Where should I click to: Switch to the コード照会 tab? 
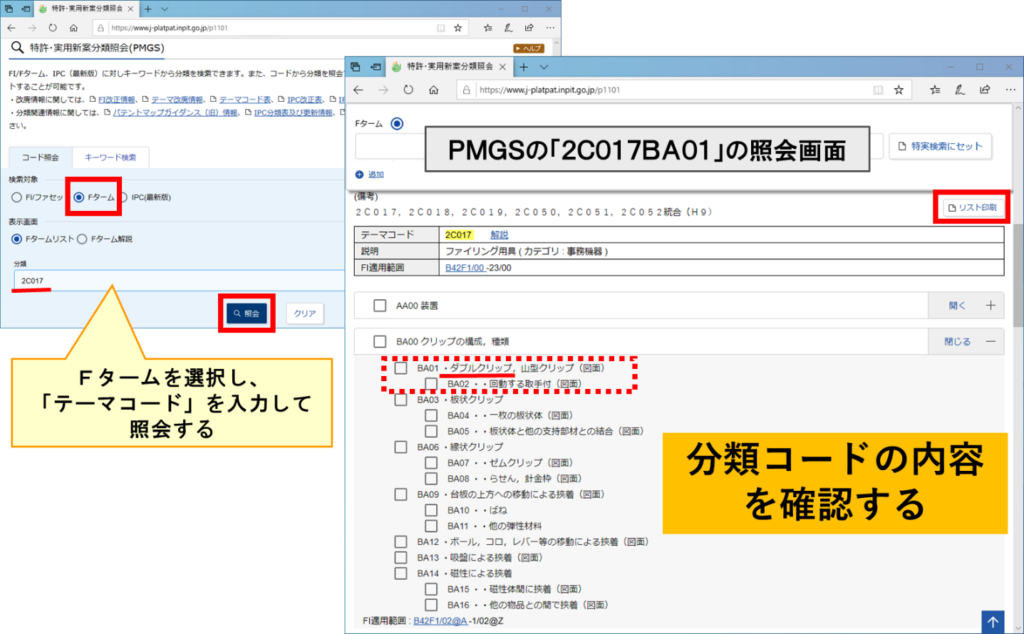point(40,157)
